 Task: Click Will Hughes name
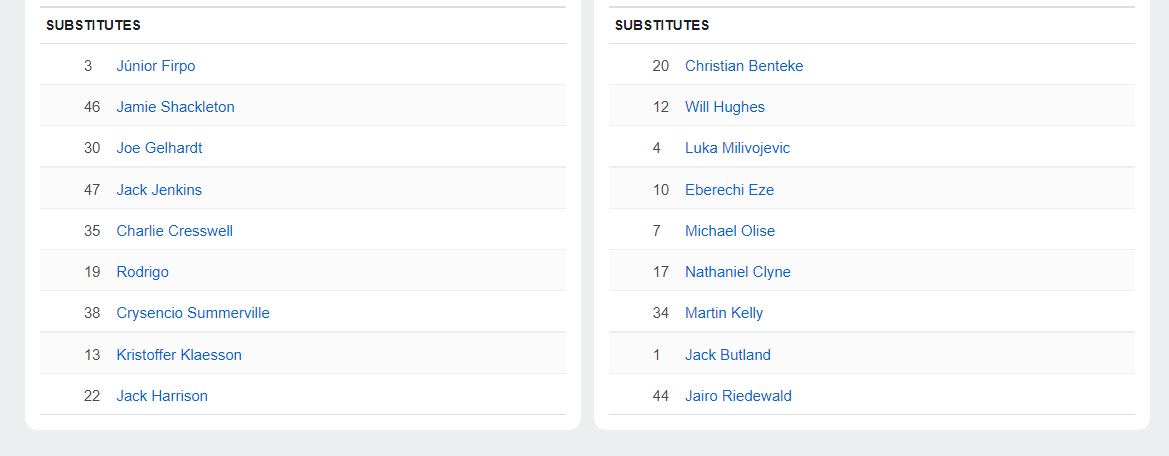pos(724,107)
